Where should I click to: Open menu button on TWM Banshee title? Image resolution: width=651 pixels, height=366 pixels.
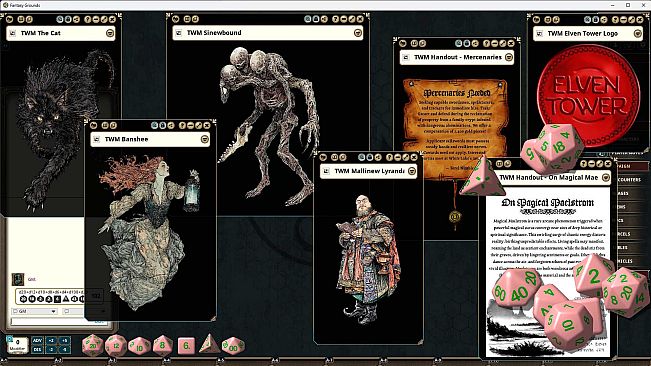tap(205, 139)
